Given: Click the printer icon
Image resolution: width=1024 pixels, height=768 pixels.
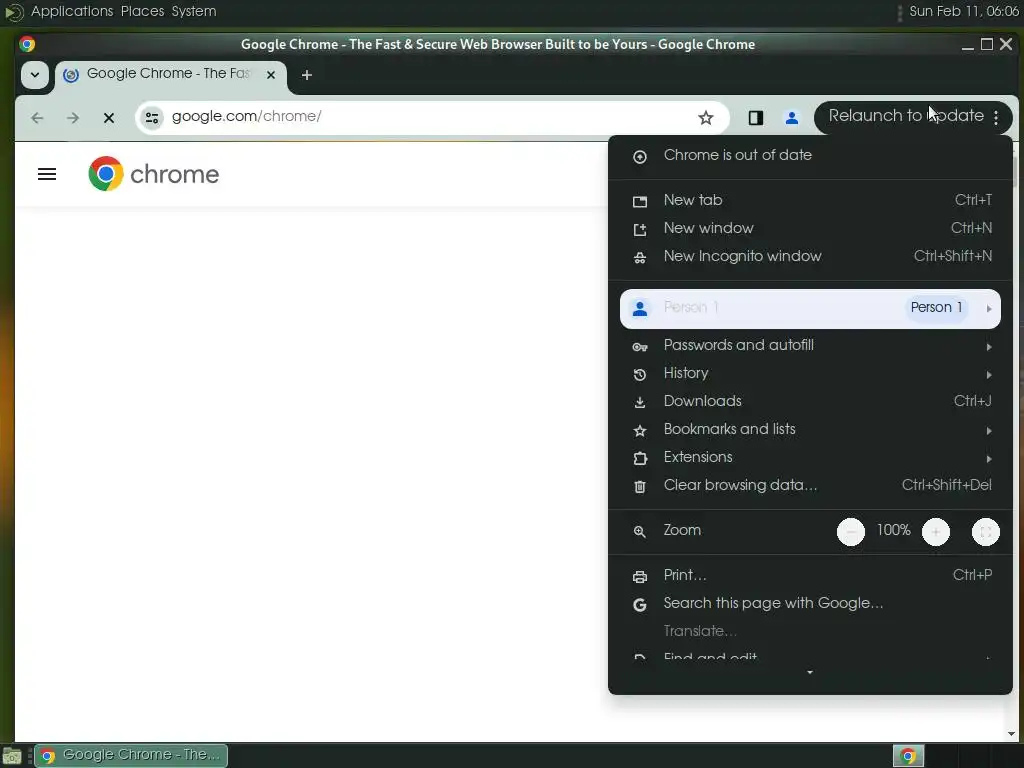Looking at the screenshot, I should pyautogui.click(x=640, y=577).
